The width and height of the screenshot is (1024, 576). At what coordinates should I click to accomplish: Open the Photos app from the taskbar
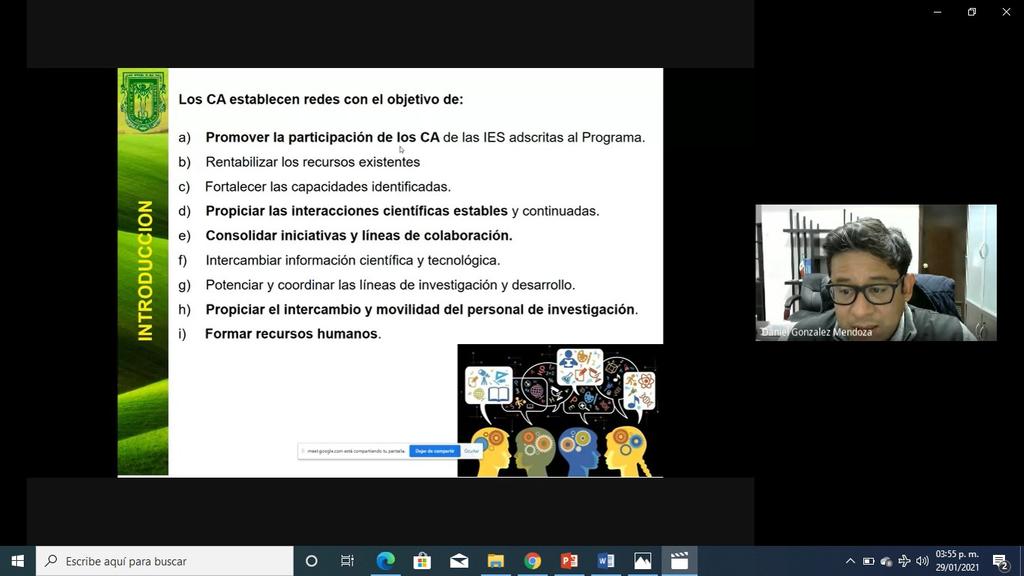click(641, 561)
